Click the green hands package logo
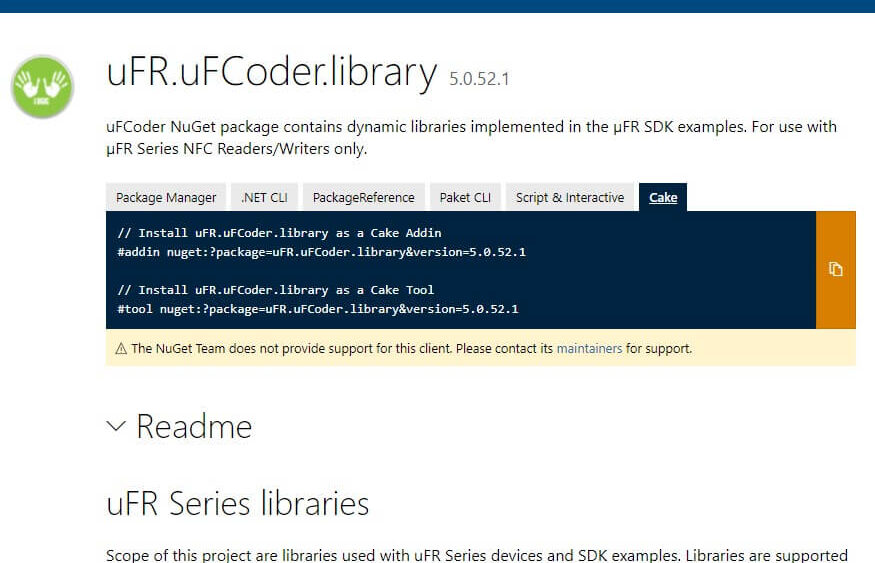 [42, 86]
